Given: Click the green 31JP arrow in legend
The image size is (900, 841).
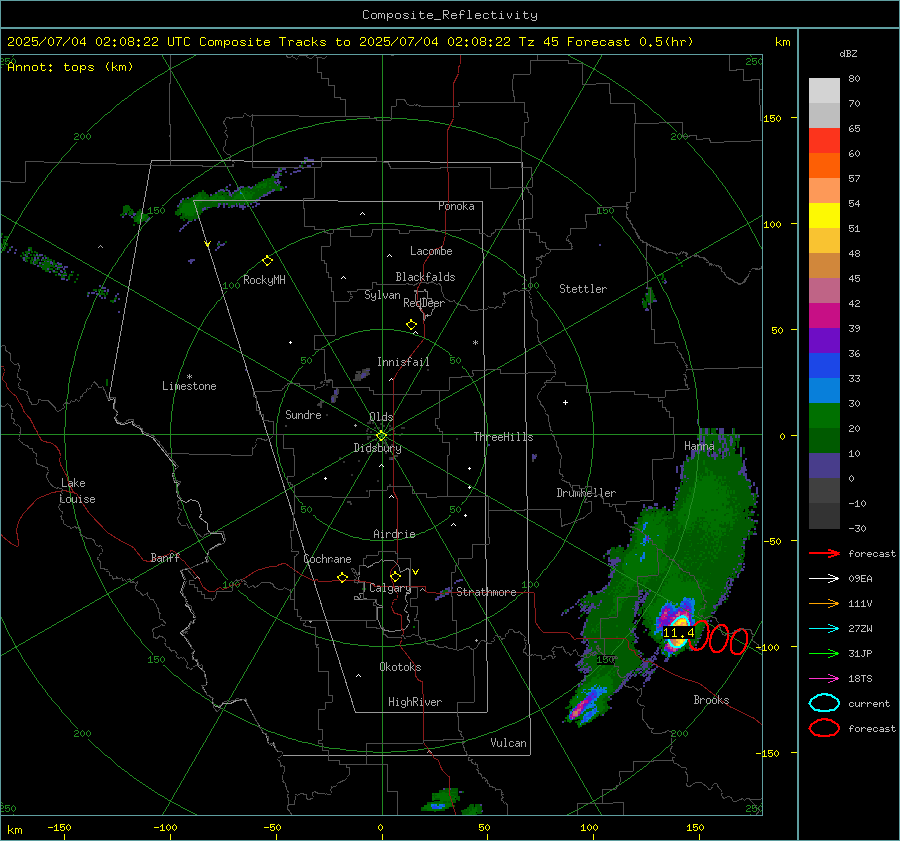Looking at the screenshot, I should point(824,653).
